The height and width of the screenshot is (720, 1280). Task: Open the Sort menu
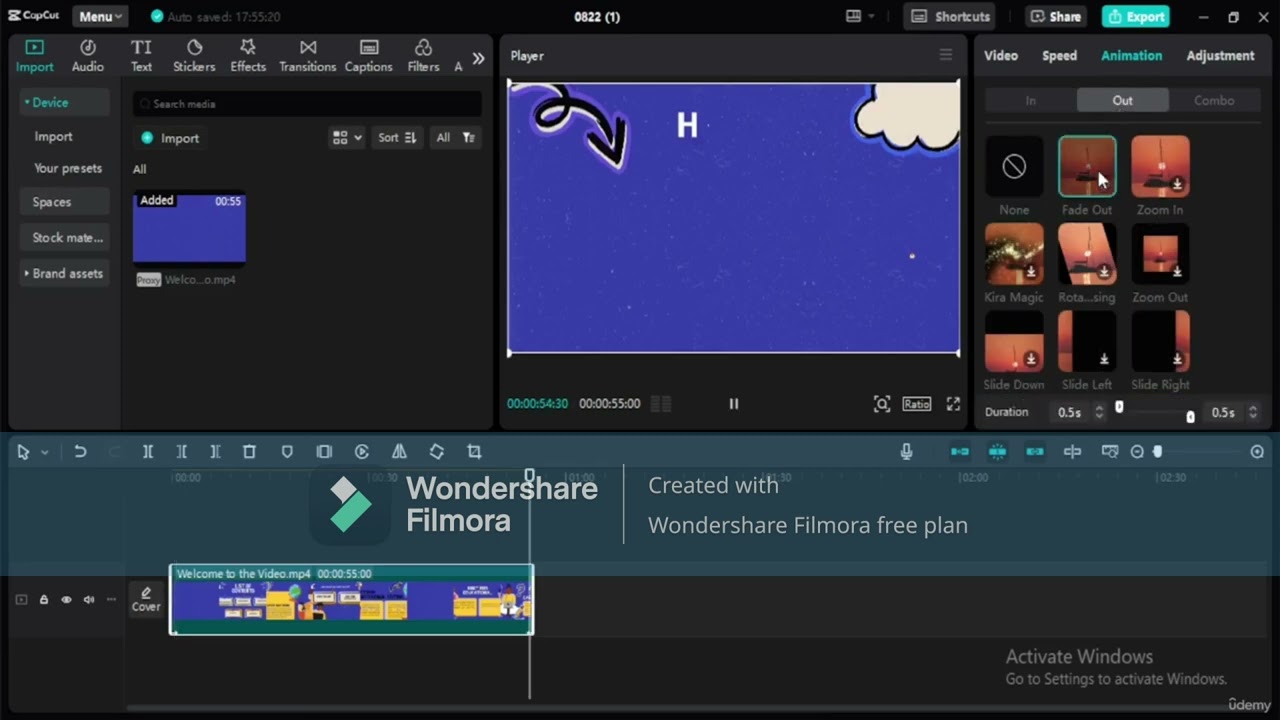(397, 138)
